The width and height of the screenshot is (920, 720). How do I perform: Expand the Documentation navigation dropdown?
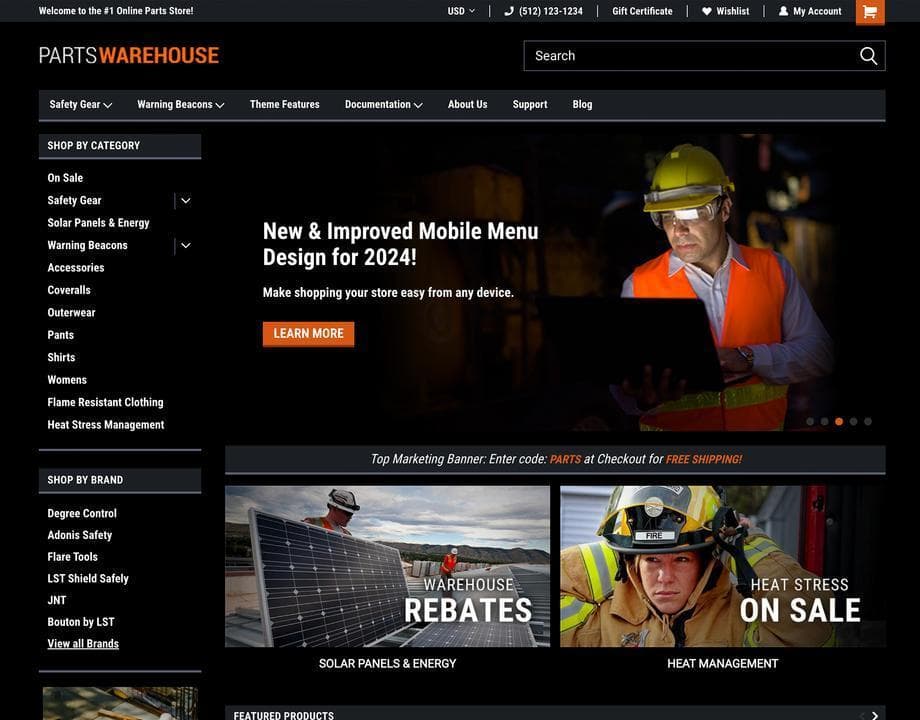click(x=383, y=104)
